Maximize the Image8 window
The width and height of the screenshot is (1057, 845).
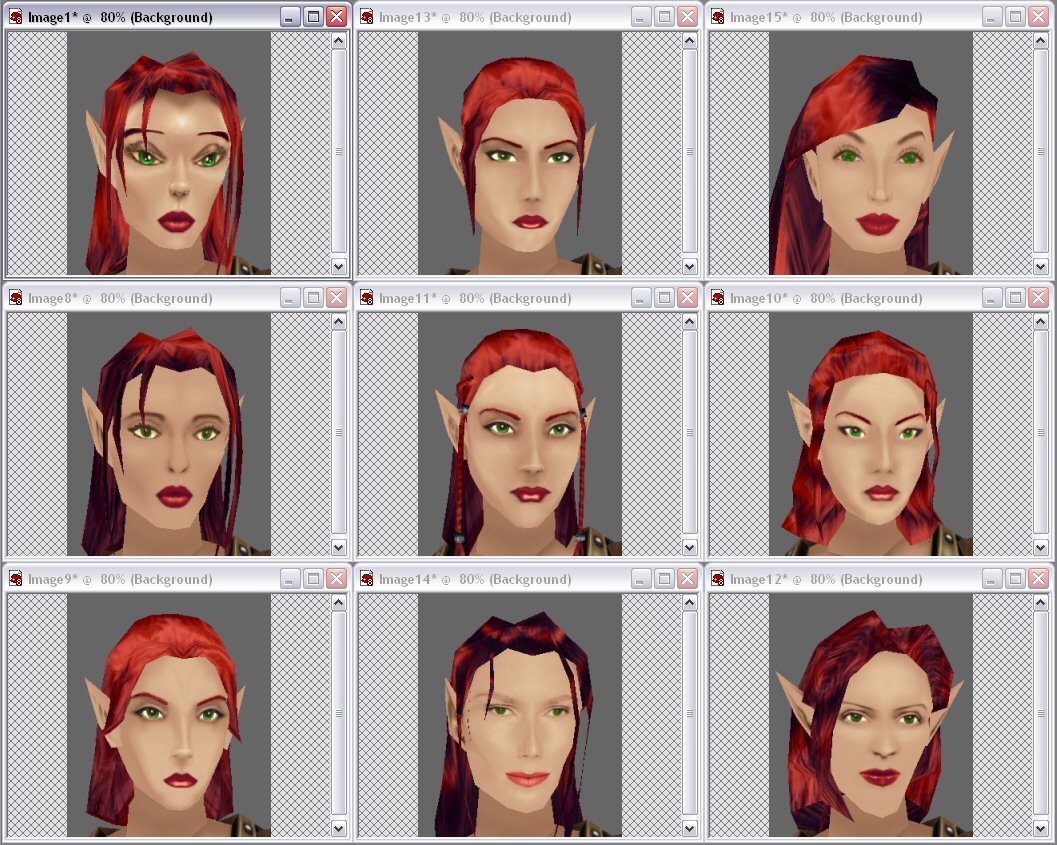[x=313, y=298]
